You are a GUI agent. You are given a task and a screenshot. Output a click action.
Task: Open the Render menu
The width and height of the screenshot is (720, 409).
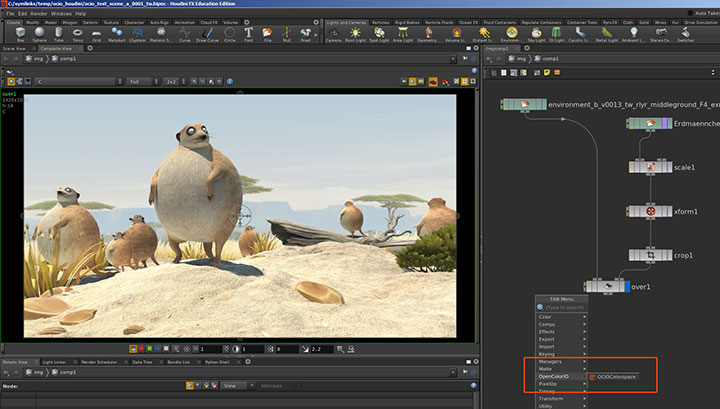tap(39, 14)
